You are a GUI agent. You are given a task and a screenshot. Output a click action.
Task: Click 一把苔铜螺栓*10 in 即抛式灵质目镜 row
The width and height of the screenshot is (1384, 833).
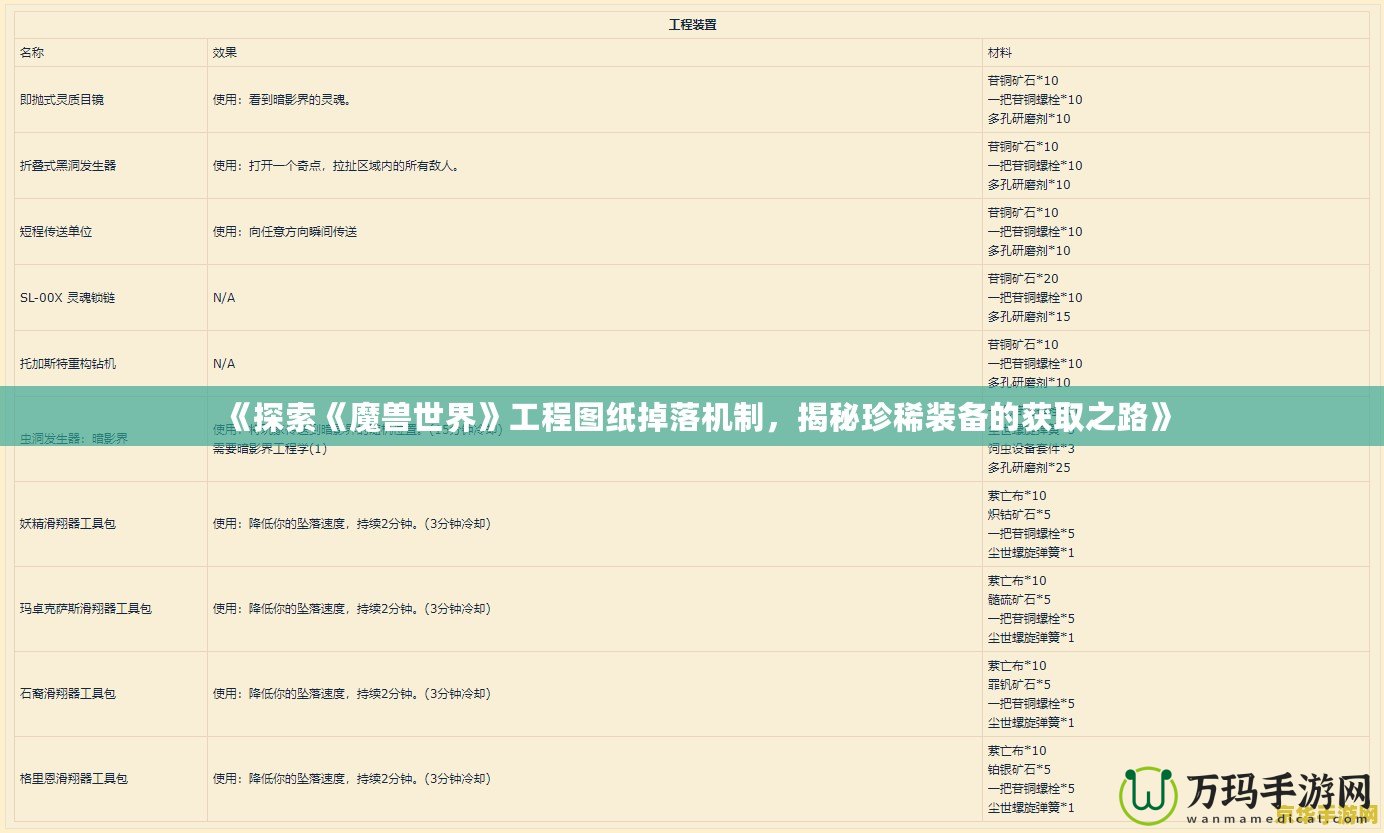tap(1035, 100)
